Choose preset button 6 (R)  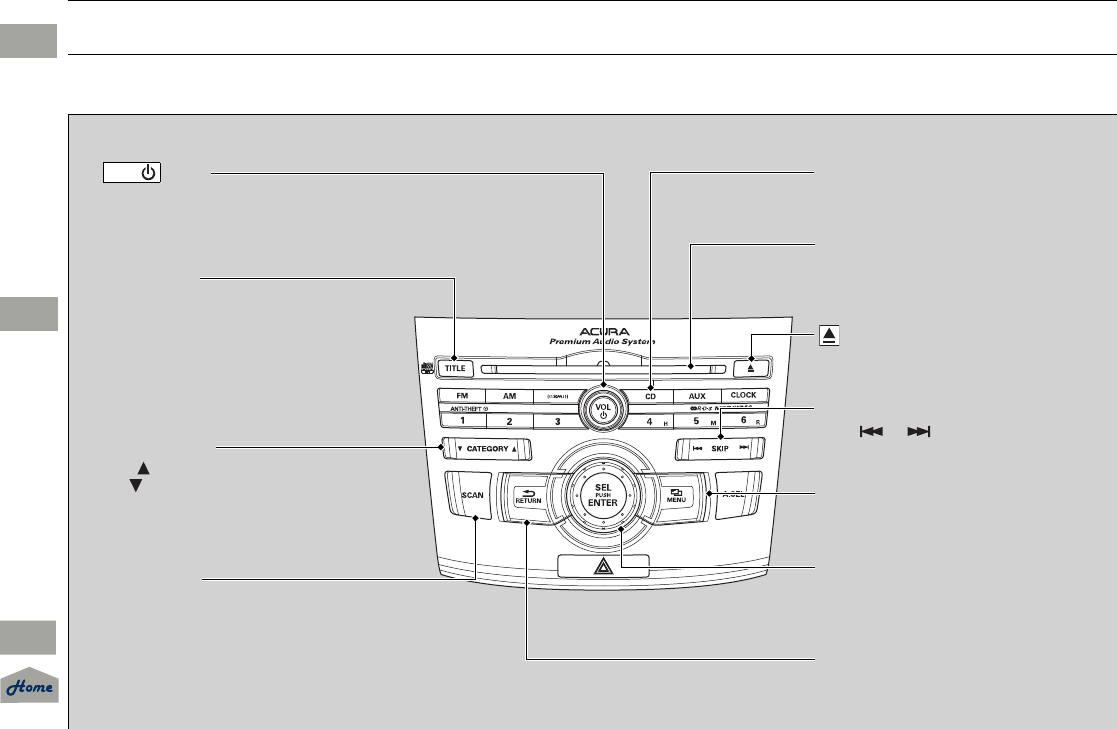(744, 420)
